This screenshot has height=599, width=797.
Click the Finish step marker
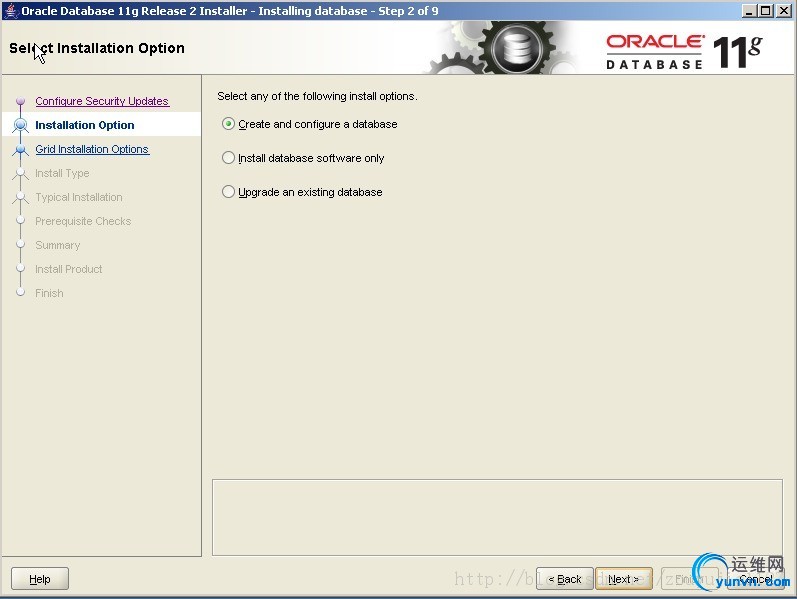pyautogui.click(x=20, y=292)
